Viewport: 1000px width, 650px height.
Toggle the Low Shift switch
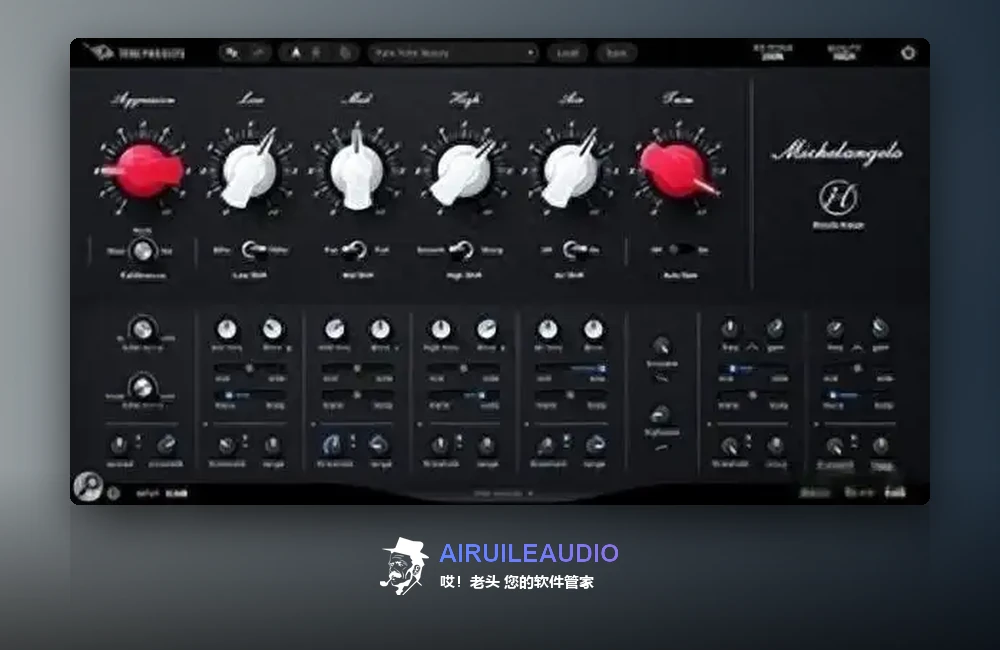click(251, 250)
